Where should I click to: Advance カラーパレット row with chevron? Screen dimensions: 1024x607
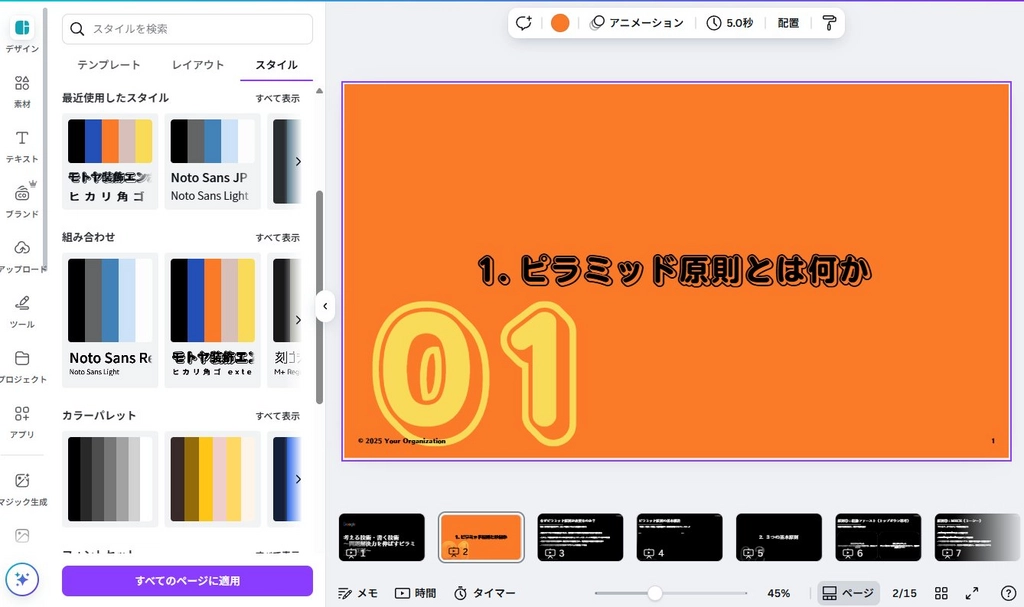tap(298, 479)
